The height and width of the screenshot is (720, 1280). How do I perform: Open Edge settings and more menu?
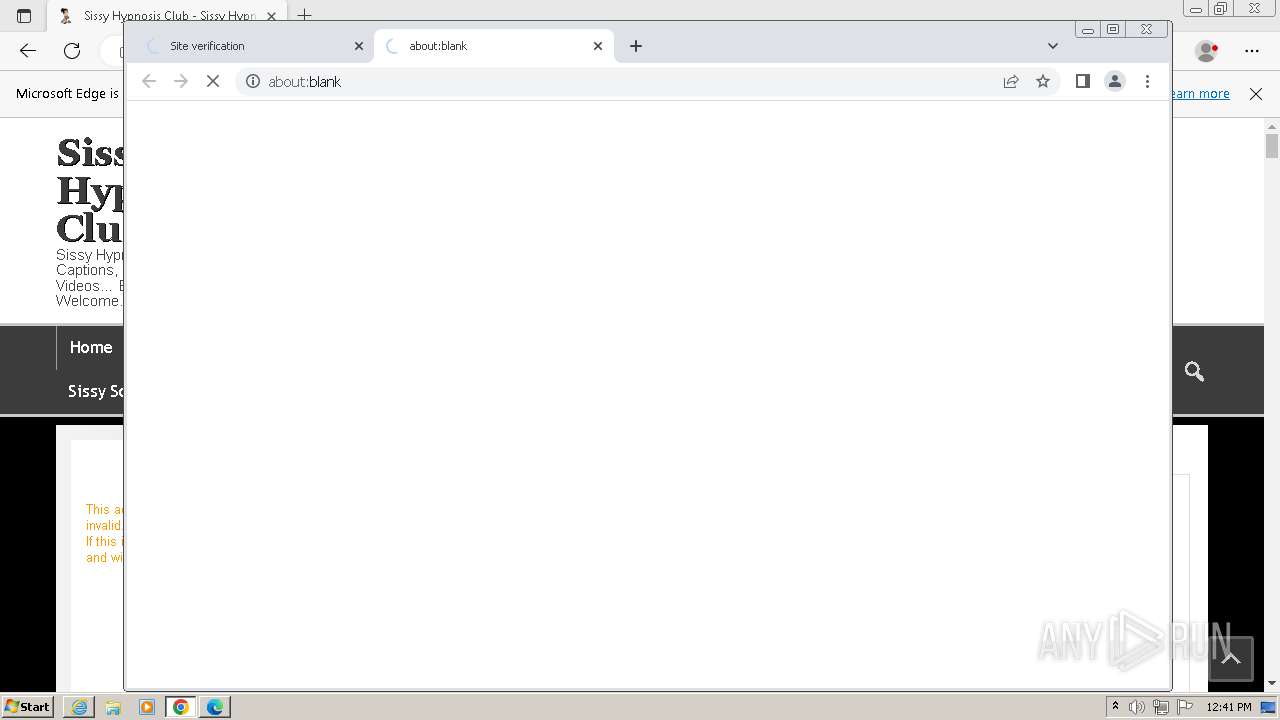coord(1252,50)
